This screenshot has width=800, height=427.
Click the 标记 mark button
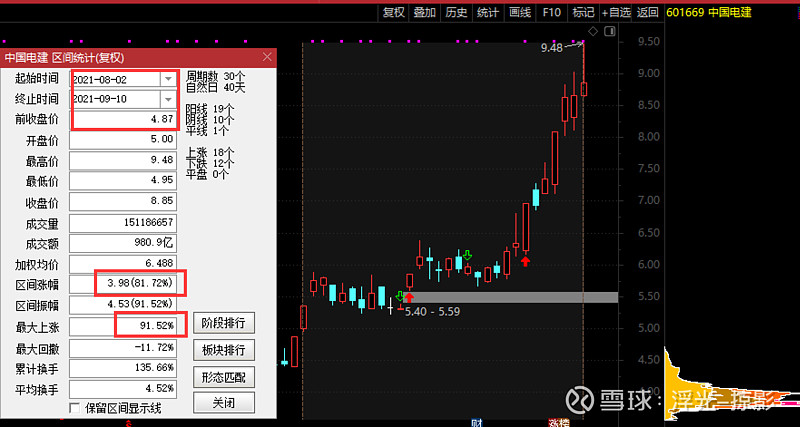click(x=583, y=13)
